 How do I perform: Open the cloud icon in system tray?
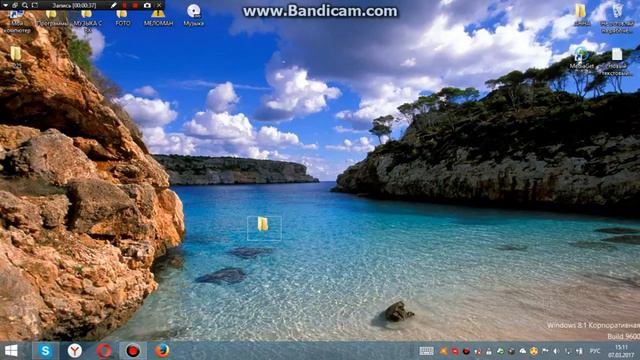coord(523,351)
